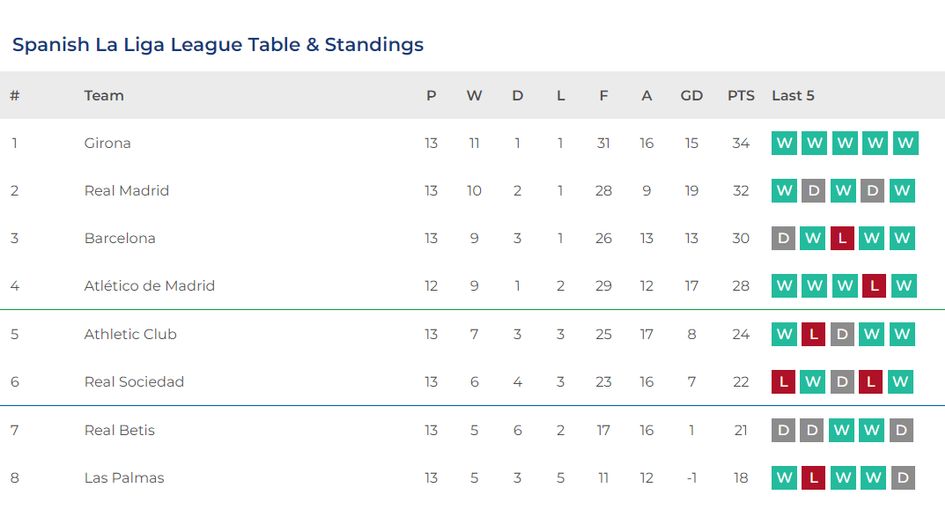Viewport: 945px width, 532px height.
Task: Click the PTS column header
Action: (741, 96)
